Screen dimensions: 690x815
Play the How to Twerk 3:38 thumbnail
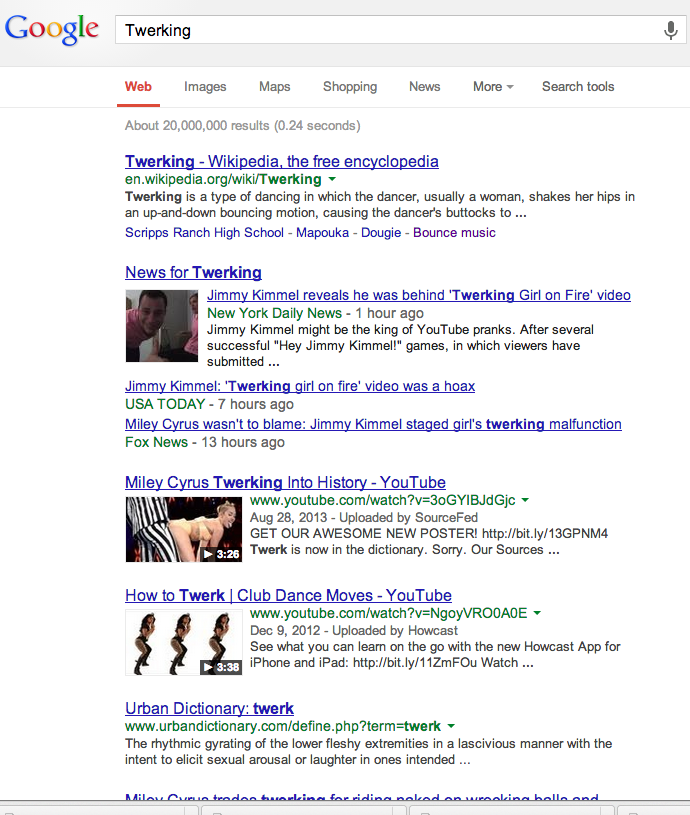184,642
